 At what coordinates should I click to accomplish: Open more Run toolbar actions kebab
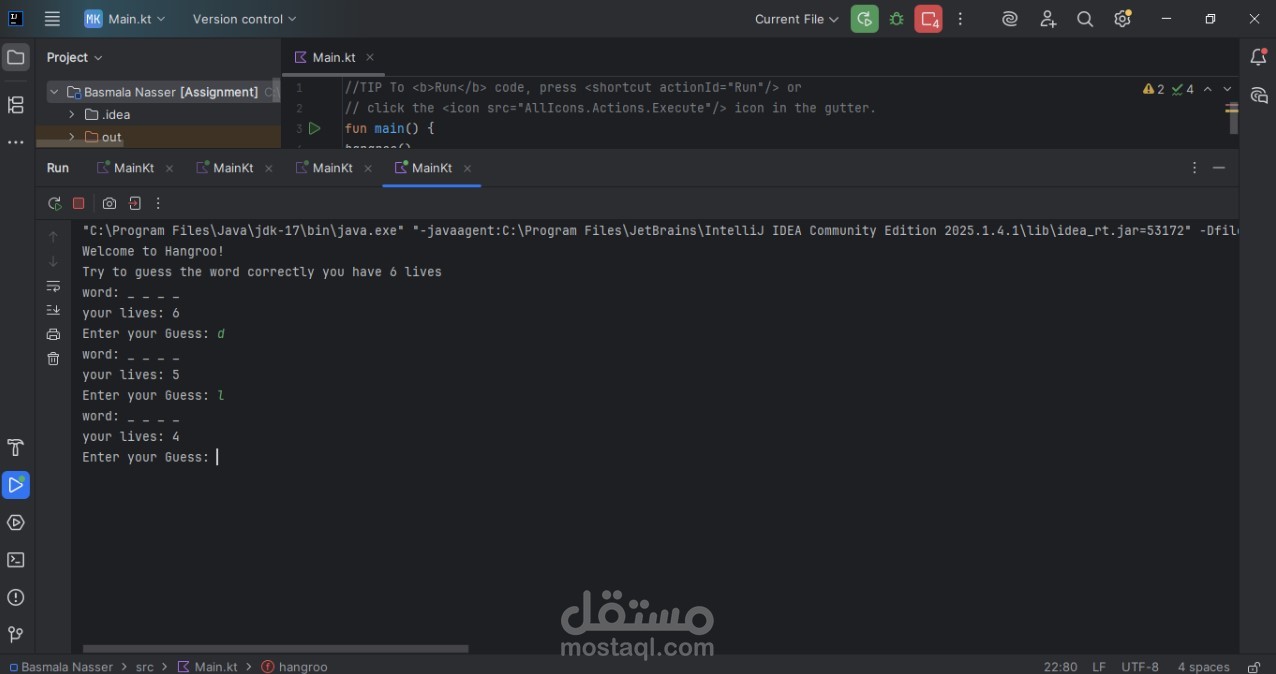(158, 203)
